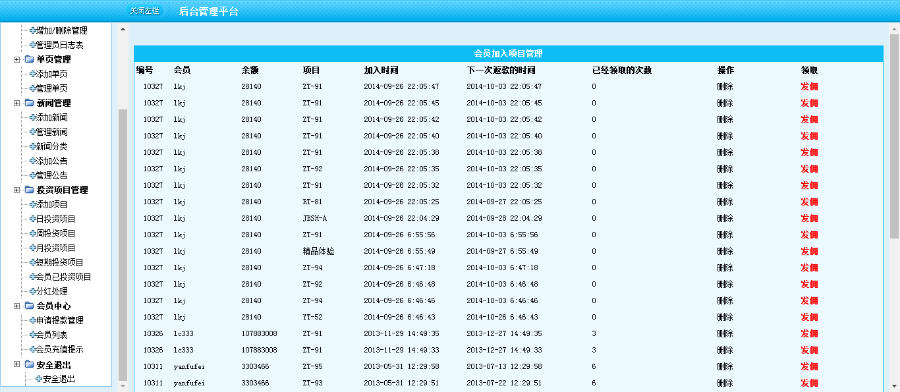Click the folder icon of 单页管理
The height and width of the screenshot is (392, 900).
29,59
